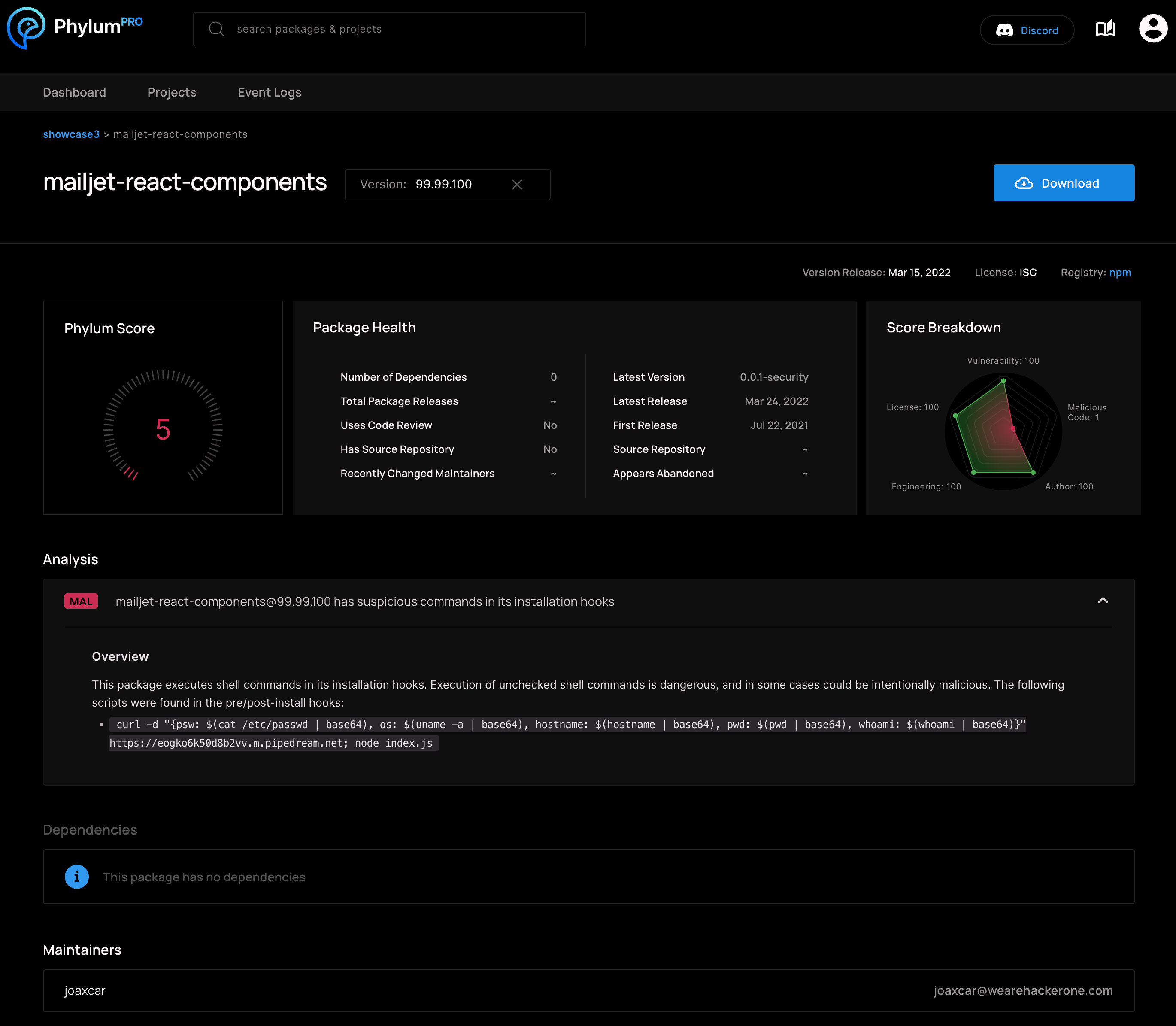Click the cloud download icon

(x=1024, y=183)
